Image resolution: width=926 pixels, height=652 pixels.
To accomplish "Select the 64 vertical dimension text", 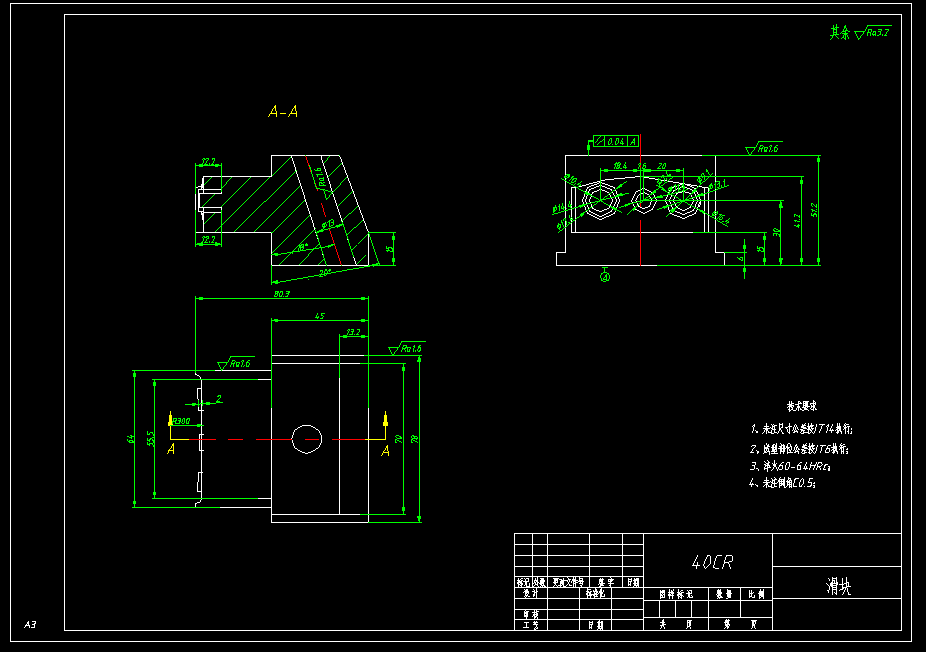I will pyautogui.click(x=131, y=439).
